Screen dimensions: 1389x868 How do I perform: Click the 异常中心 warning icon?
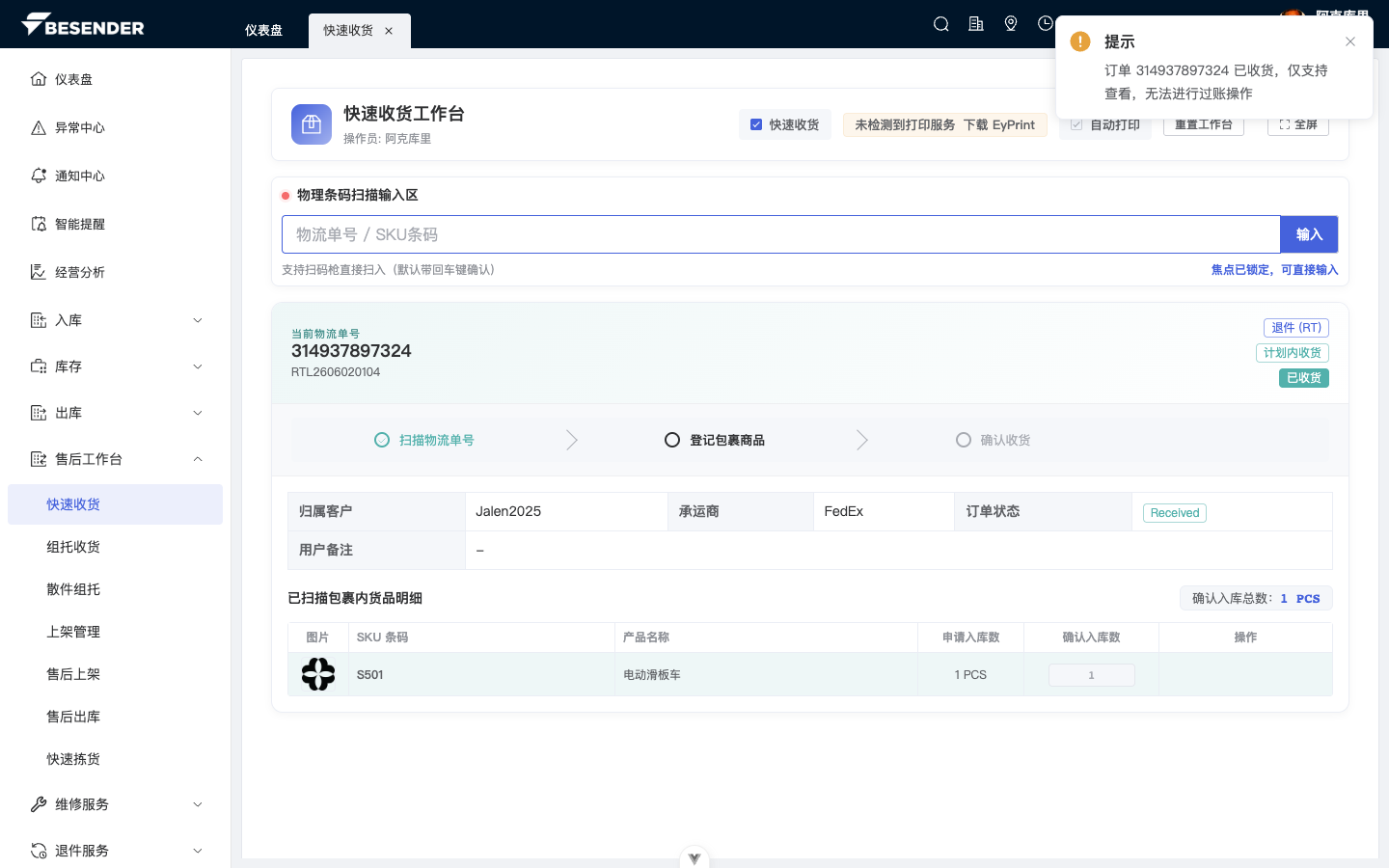point(39,127)
